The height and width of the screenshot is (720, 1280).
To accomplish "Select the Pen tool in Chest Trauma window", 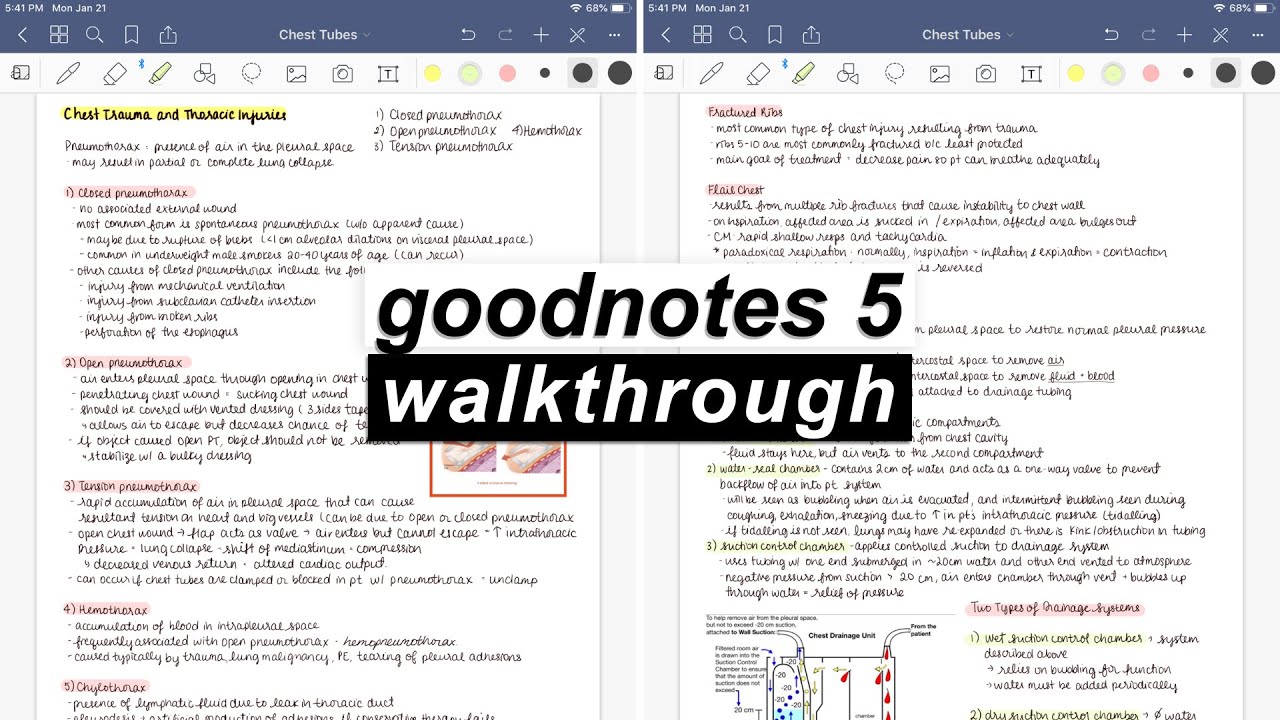I will (x=68, y=73).
